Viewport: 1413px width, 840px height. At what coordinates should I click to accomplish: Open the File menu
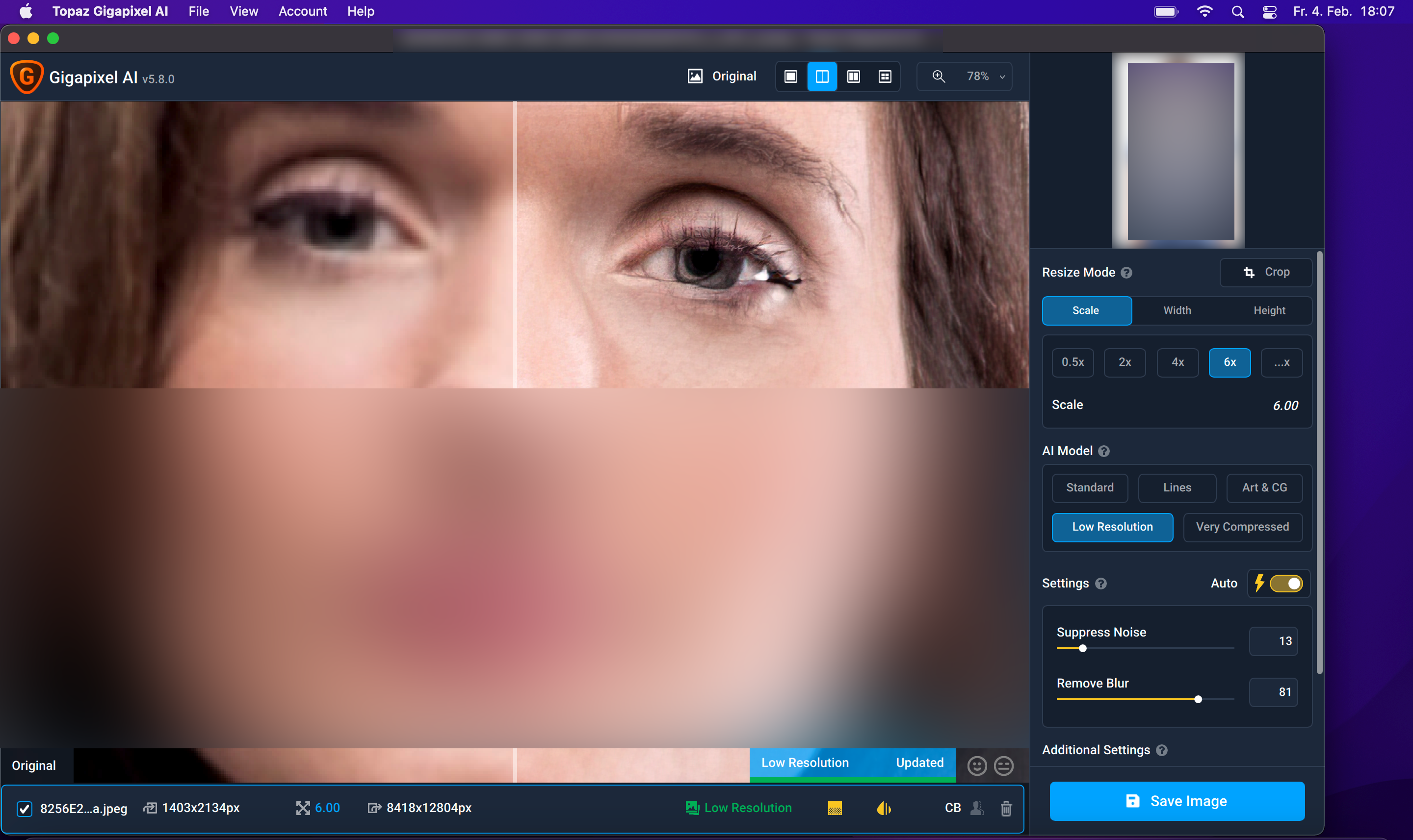(198, 11)
